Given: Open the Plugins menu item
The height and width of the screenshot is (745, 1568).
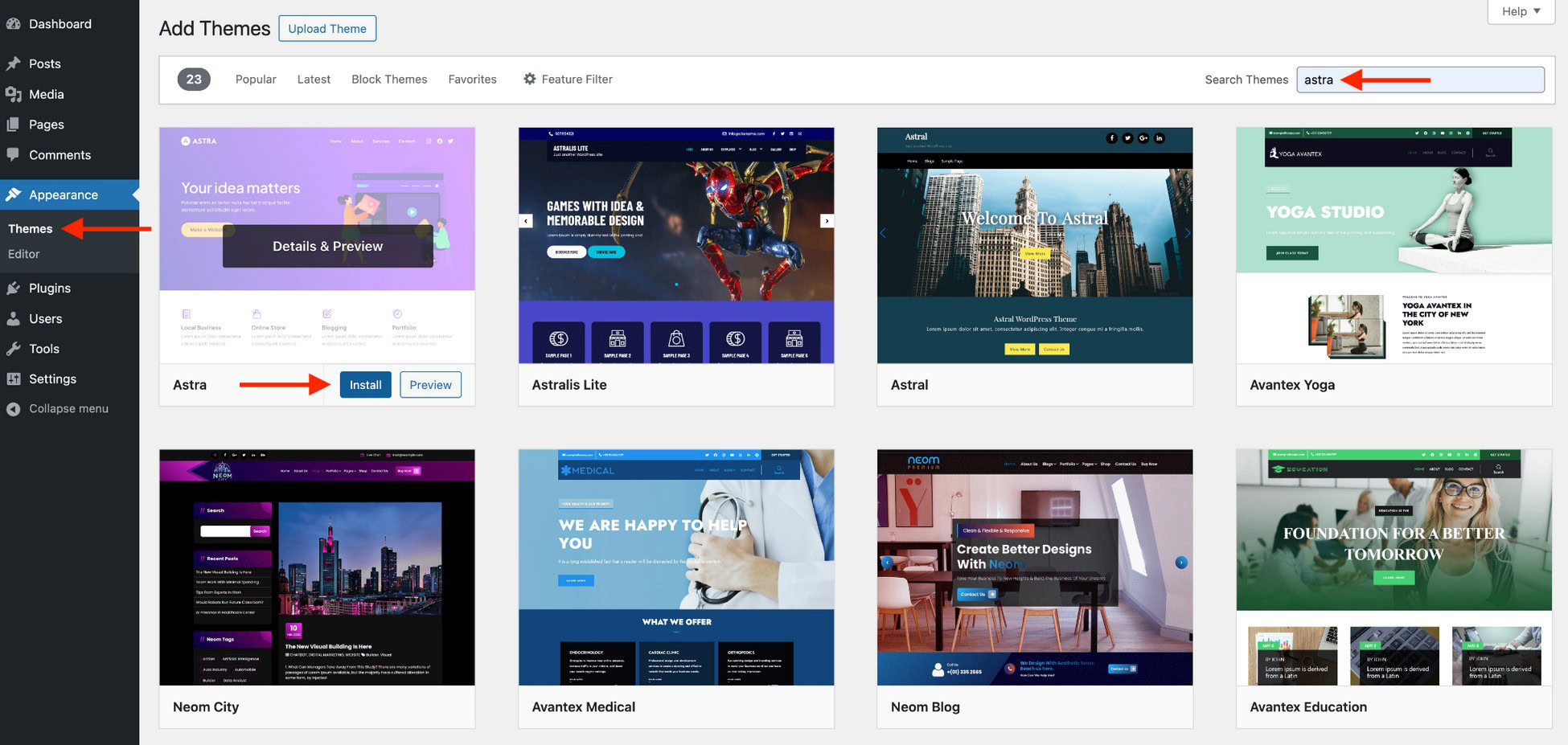Looking at the screenshot, I should (50, 288).
